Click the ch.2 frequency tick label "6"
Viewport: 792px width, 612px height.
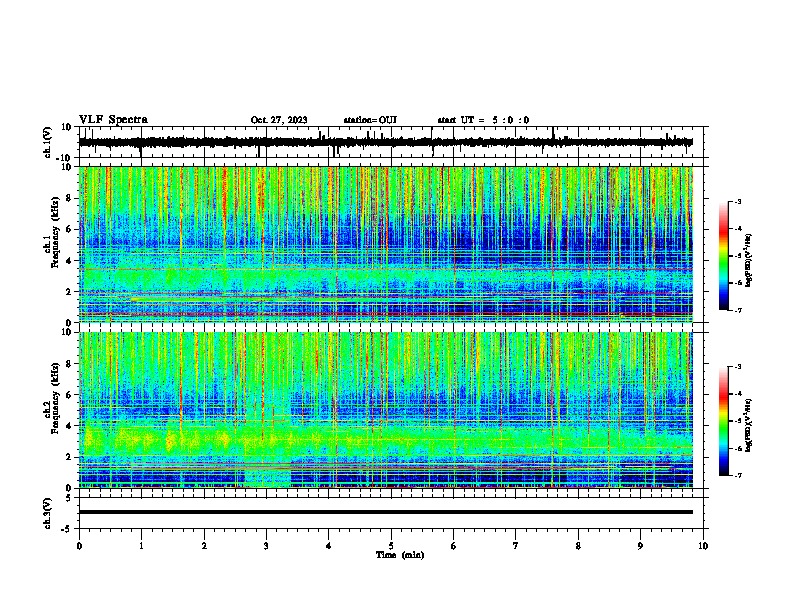[69, 395]
